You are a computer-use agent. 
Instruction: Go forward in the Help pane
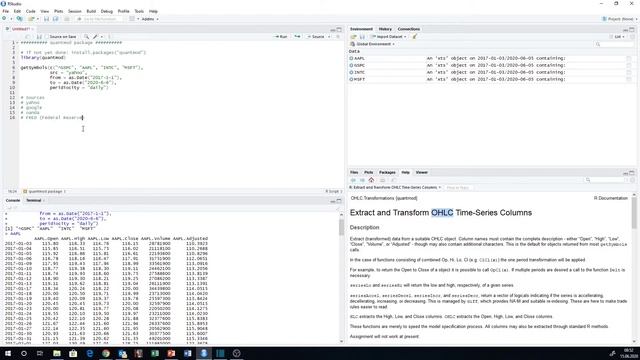[362, 180]
